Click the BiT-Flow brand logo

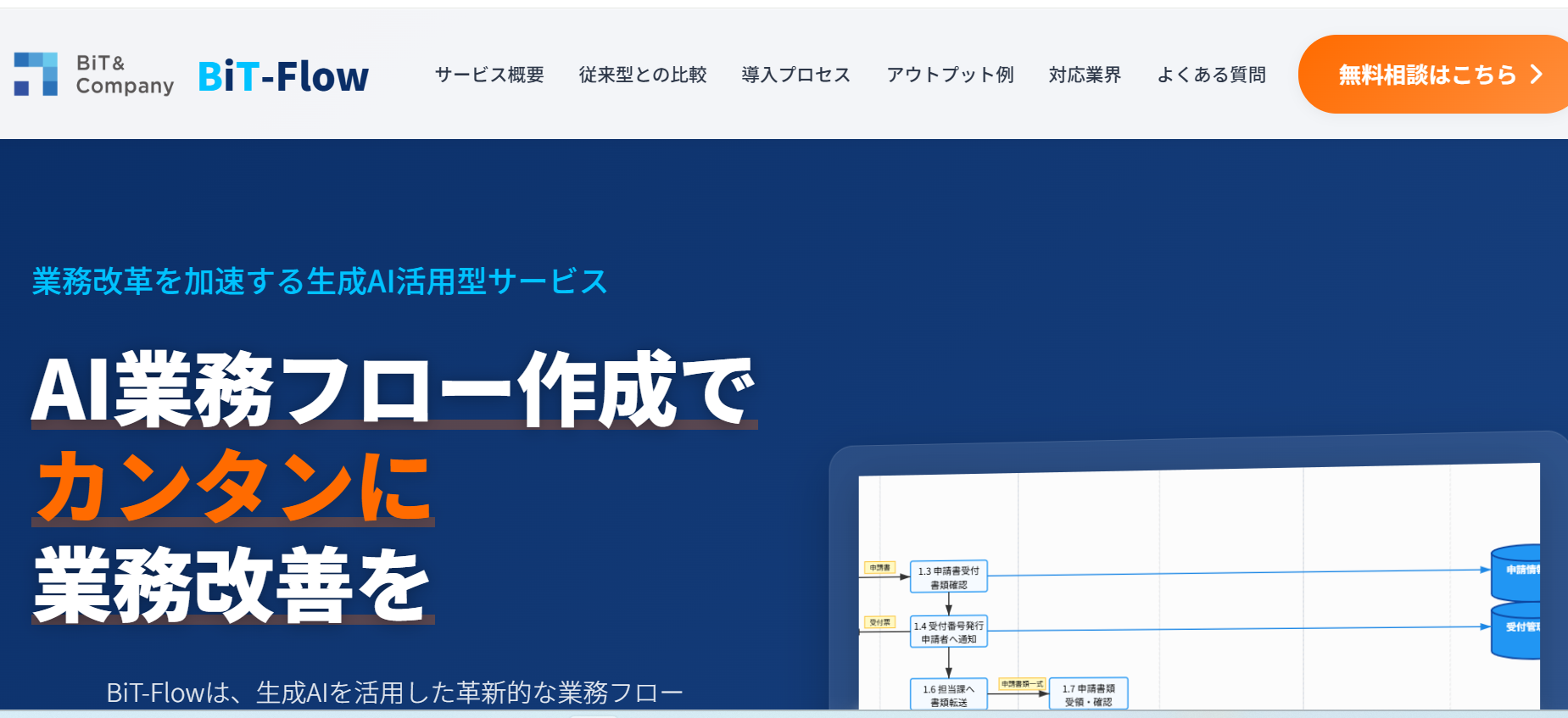[x=283, y=76]
